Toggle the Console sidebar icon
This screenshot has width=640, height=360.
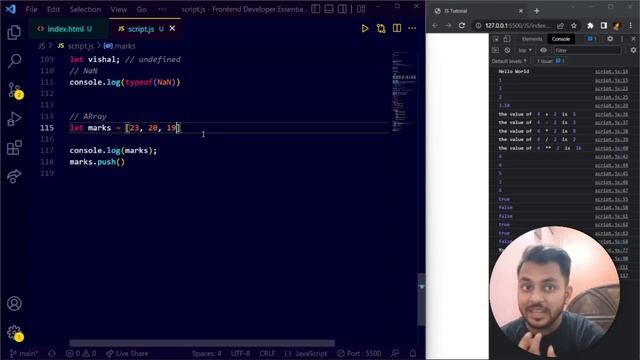click(496, 50)
